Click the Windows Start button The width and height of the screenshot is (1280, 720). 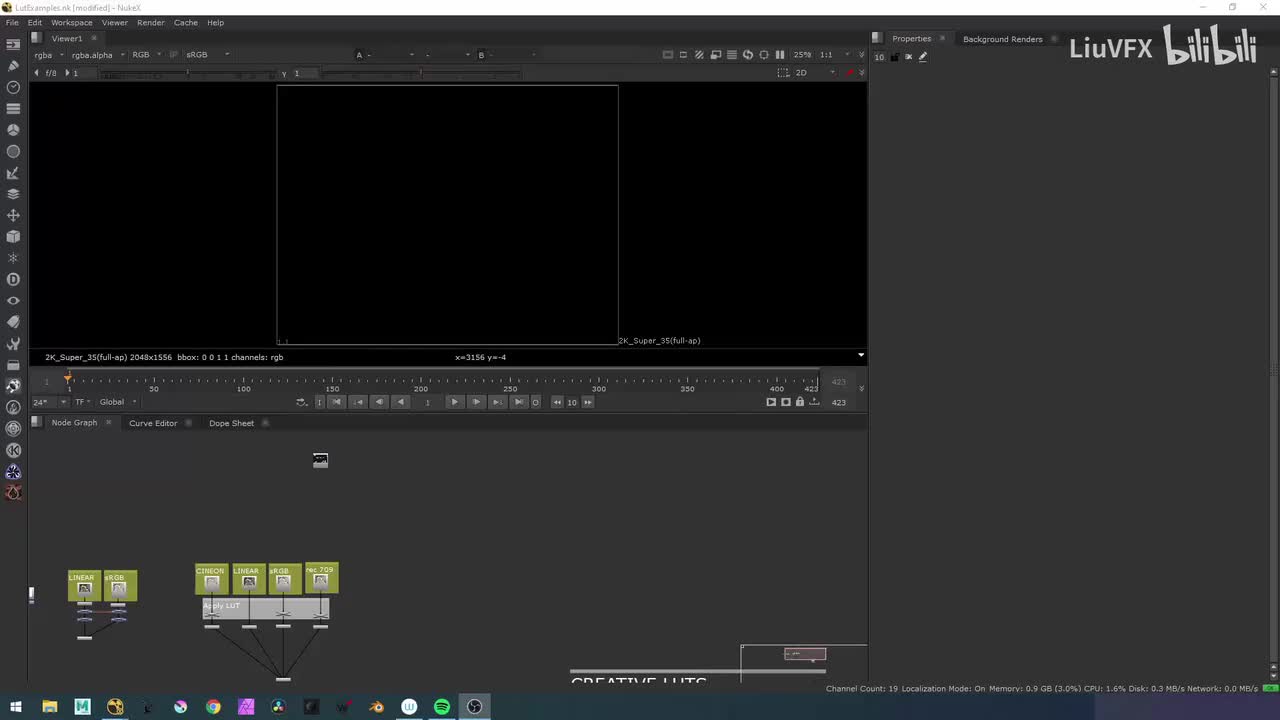point(16,707)
